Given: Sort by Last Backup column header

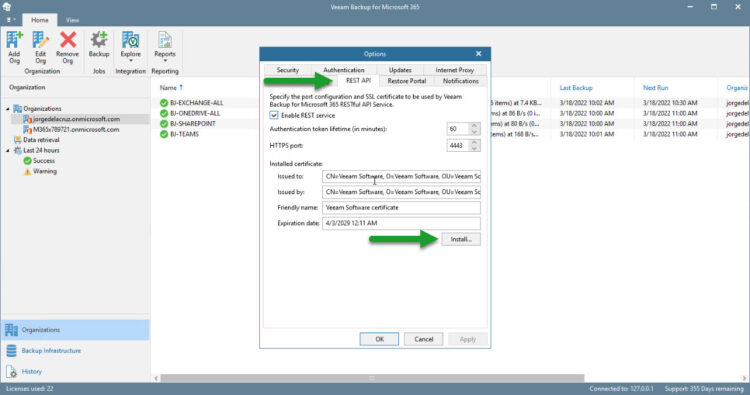Looking at the screenshot, I should tap(576, 88).
